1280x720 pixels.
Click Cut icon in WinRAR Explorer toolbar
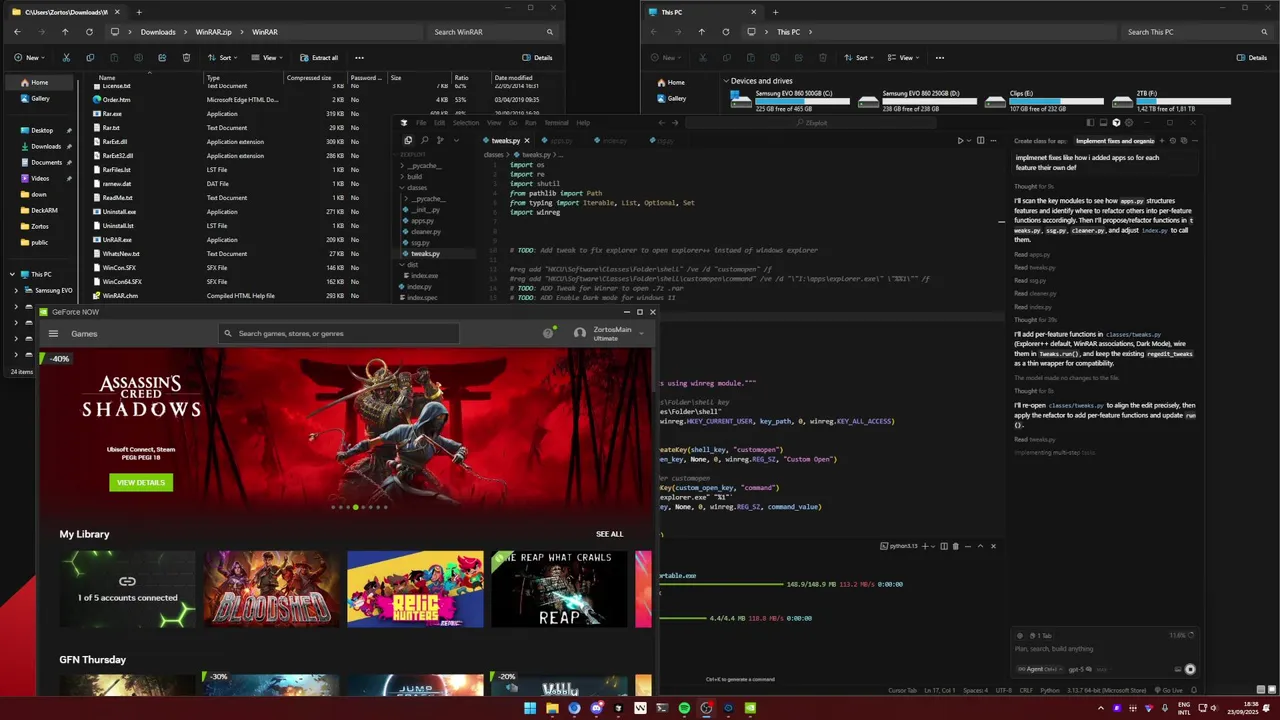(66, 58)
